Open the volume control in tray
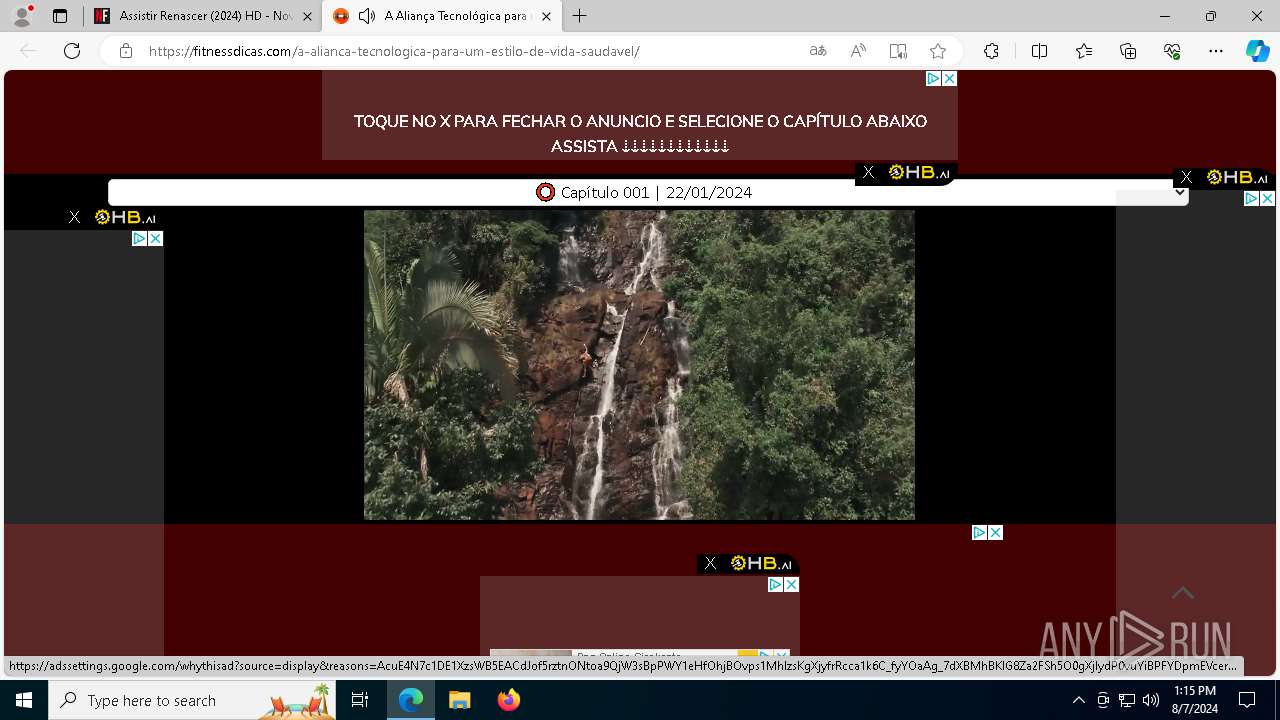Viewport: 1280px width, 720px height. pyautogui.click(x=1151, y=700)
